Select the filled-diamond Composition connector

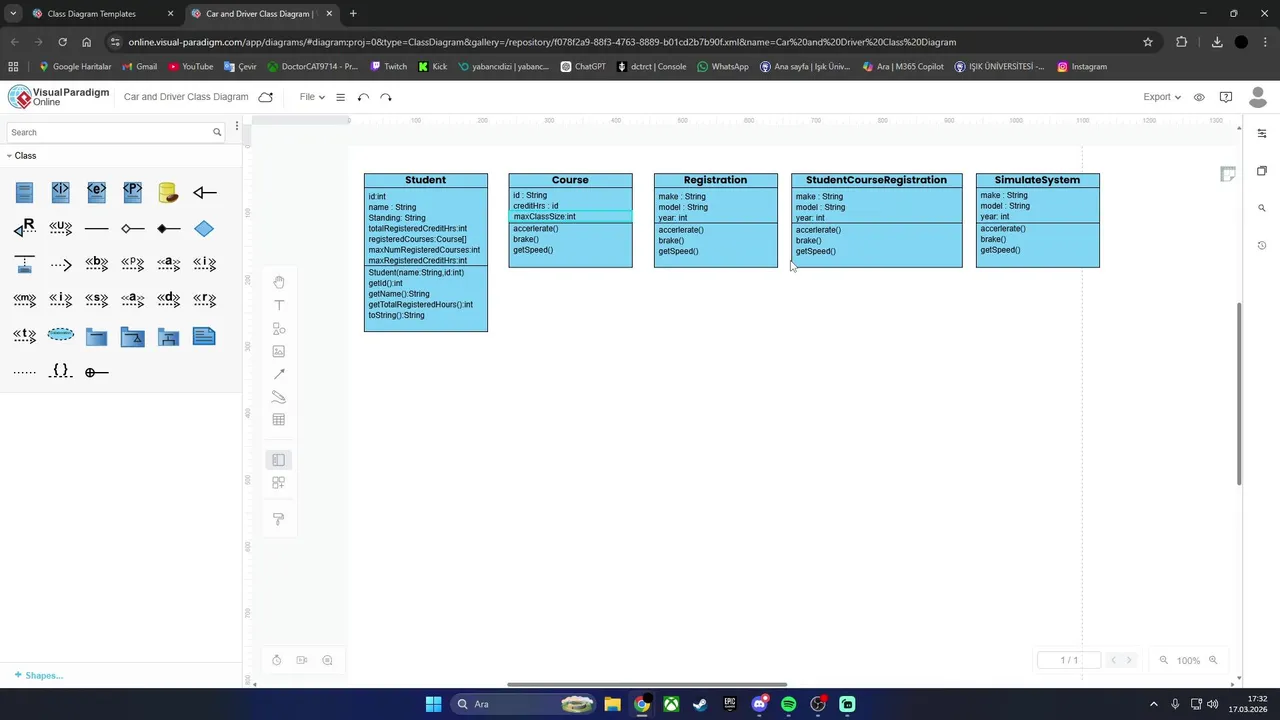pyautogui.click(x=168, y=229)
